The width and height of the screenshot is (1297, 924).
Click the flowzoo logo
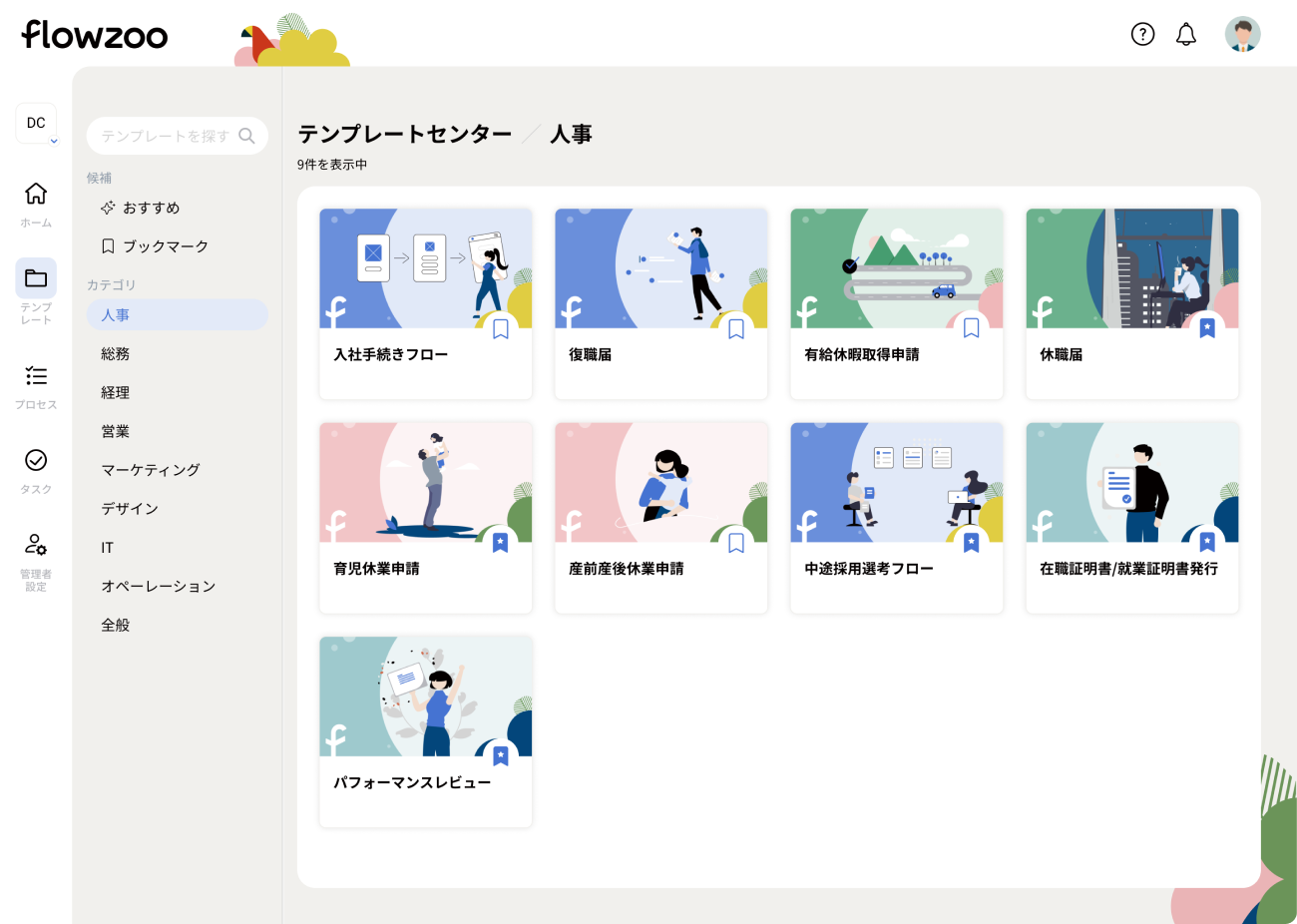(x=95, y=35)
